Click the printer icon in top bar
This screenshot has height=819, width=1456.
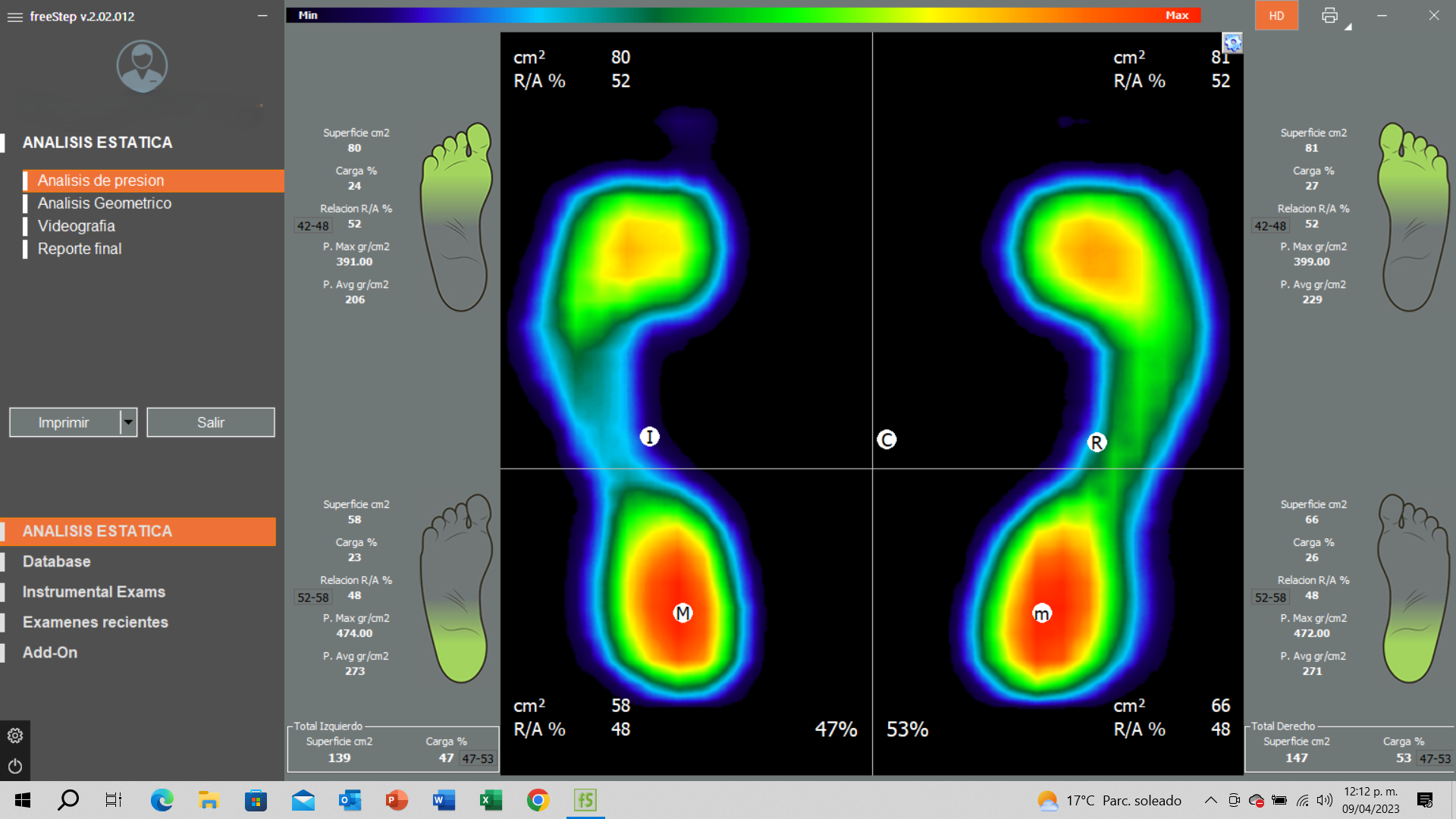pos(1329,16)
